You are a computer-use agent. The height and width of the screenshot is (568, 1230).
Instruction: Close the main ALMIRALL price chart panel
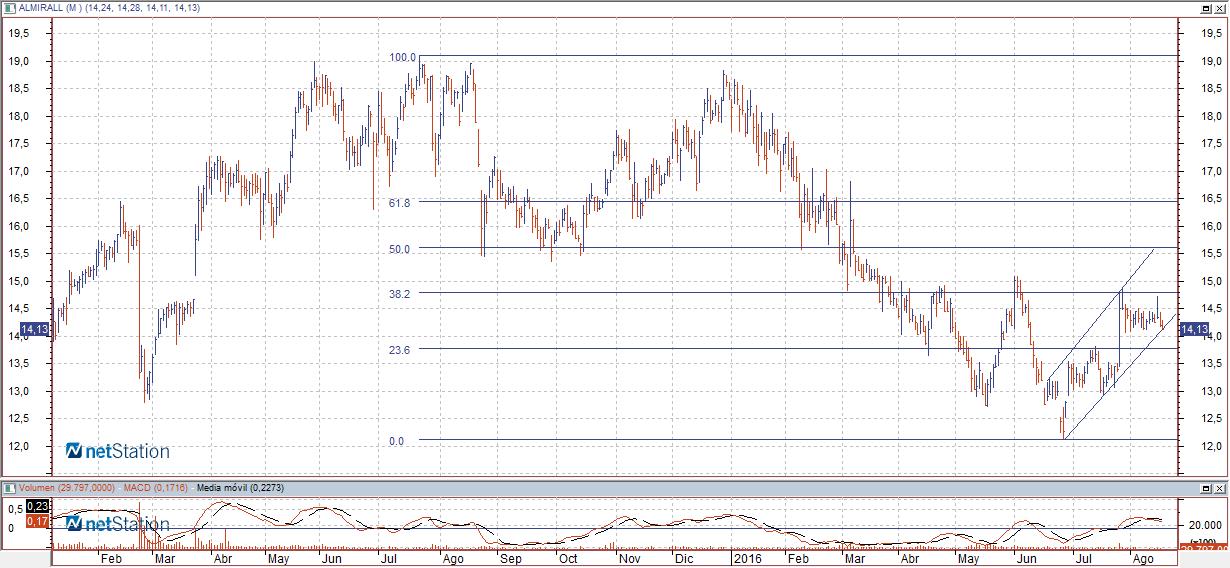(1221, 7)
